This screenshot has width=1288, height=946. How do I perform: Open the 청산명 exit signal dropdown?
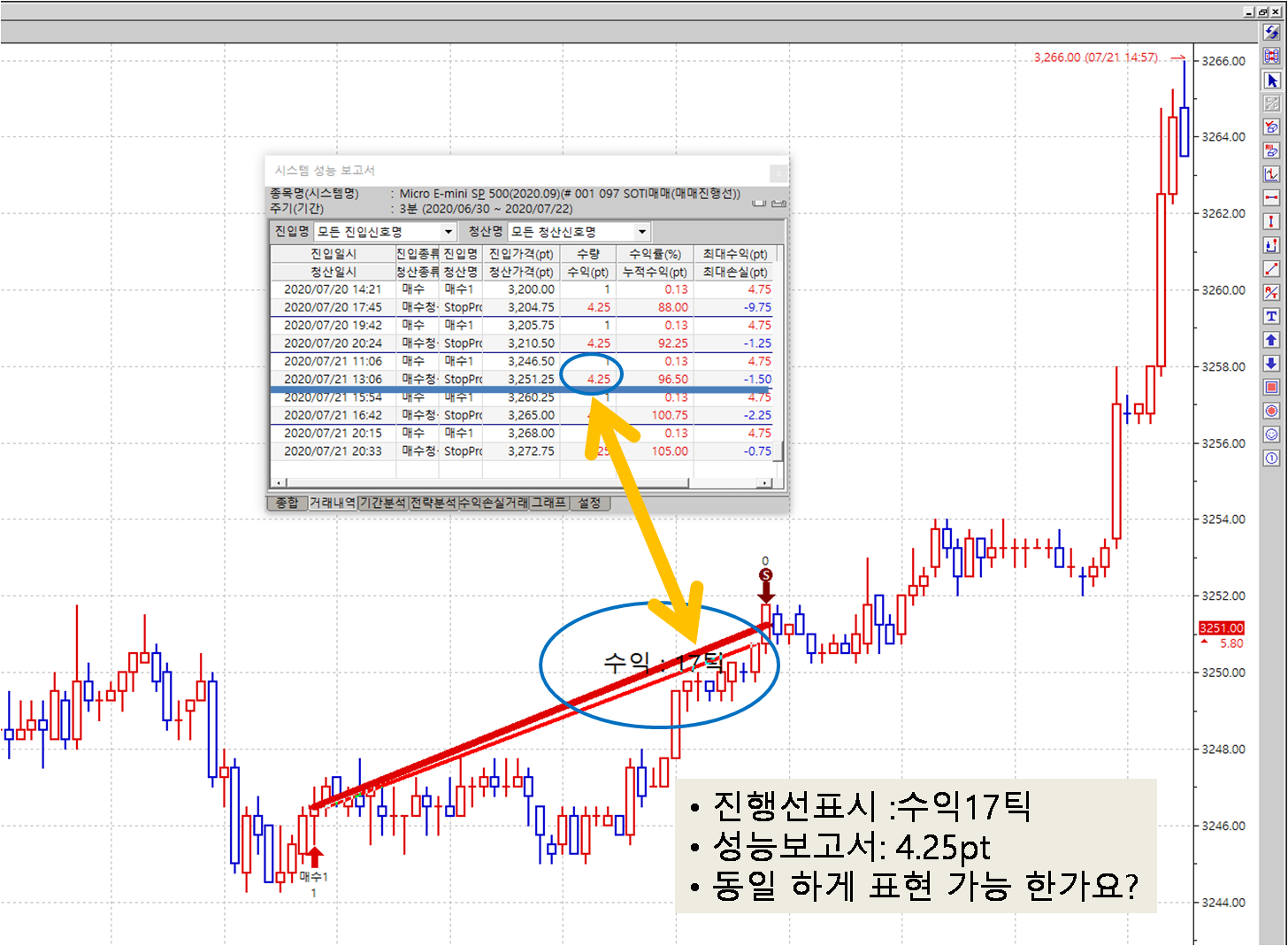click(642, 232)
